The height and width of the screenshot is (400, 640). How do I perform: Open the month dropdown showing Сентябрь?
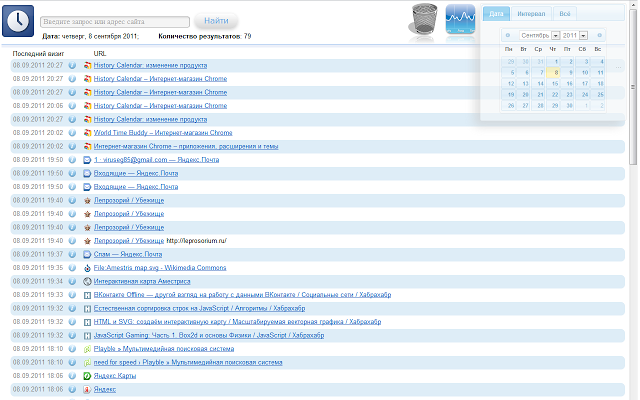click(539, 36)
